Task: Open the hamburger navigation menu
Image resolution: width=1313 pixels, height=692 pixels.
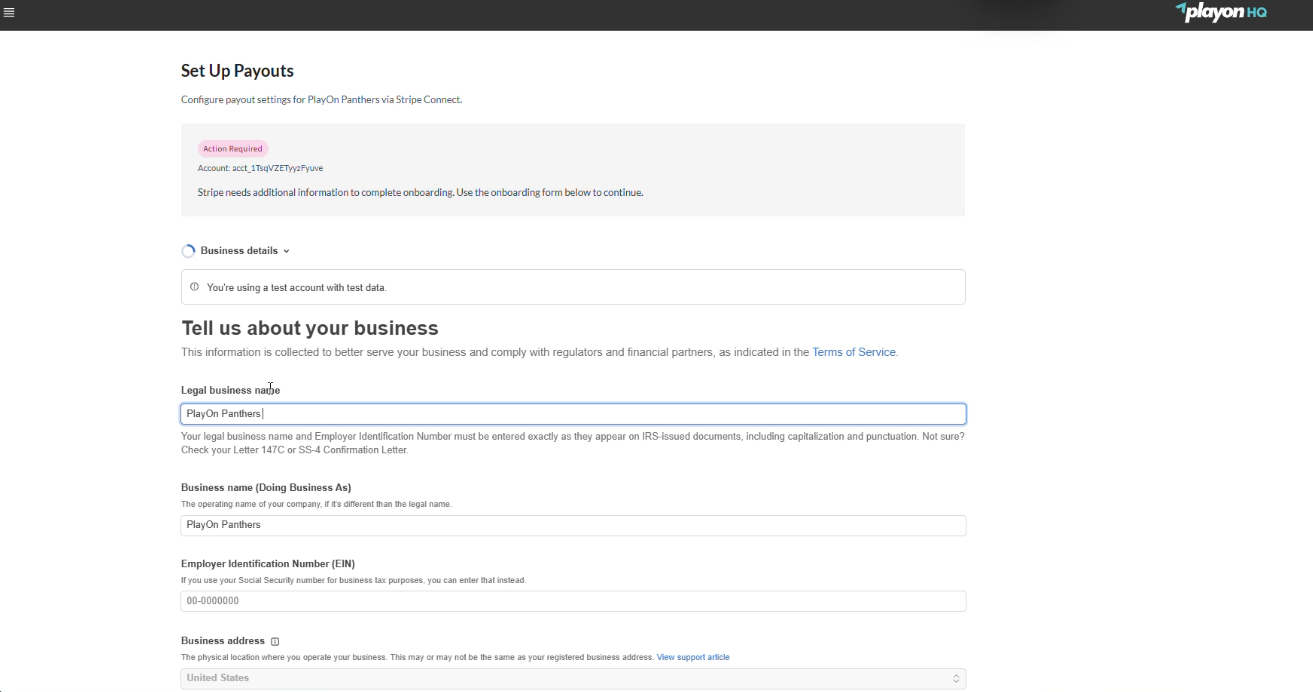Action: [9, 13]
